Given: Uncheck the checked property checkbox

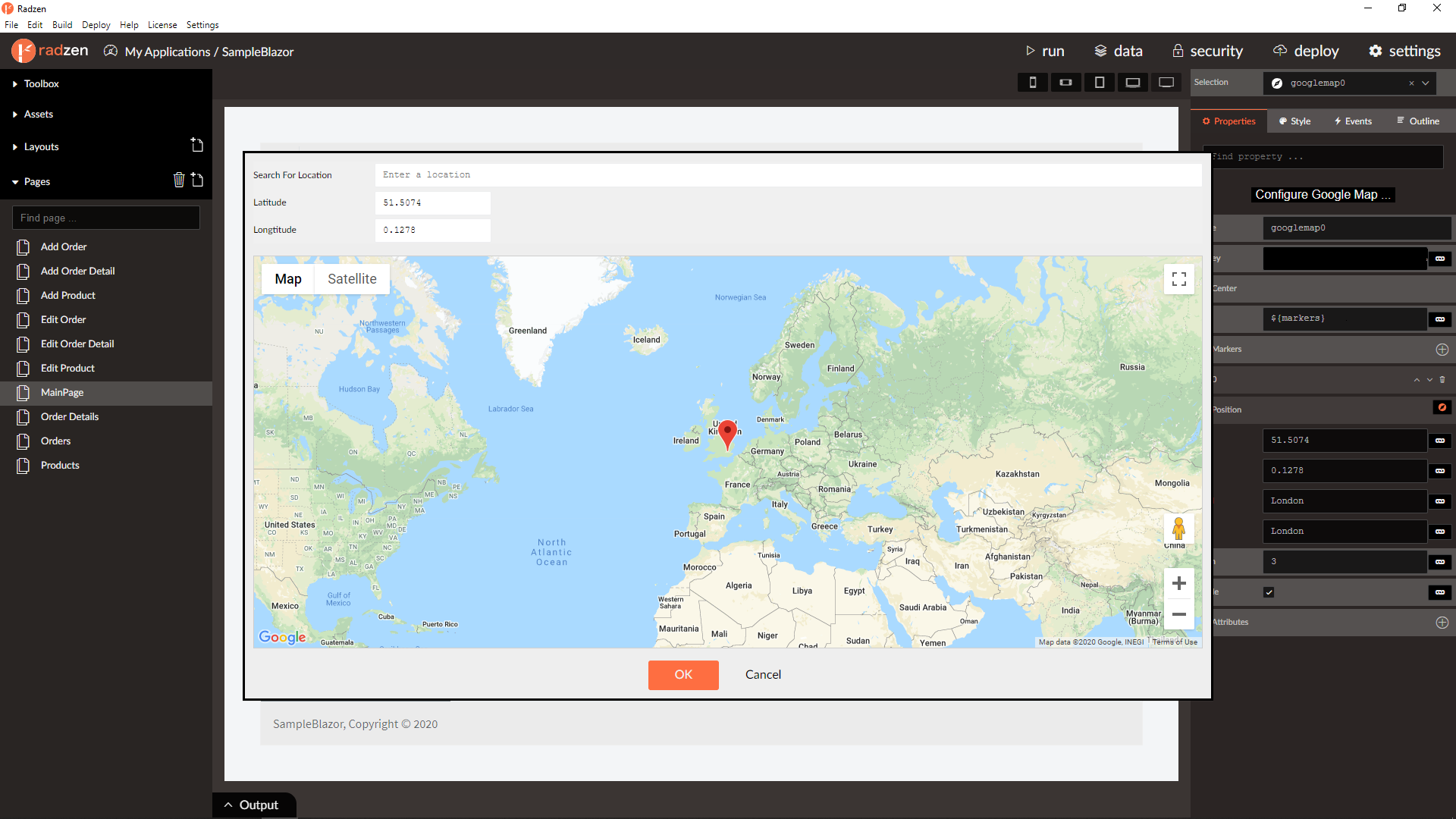Looking at the screenshot, I should (x=1269, y=592).
